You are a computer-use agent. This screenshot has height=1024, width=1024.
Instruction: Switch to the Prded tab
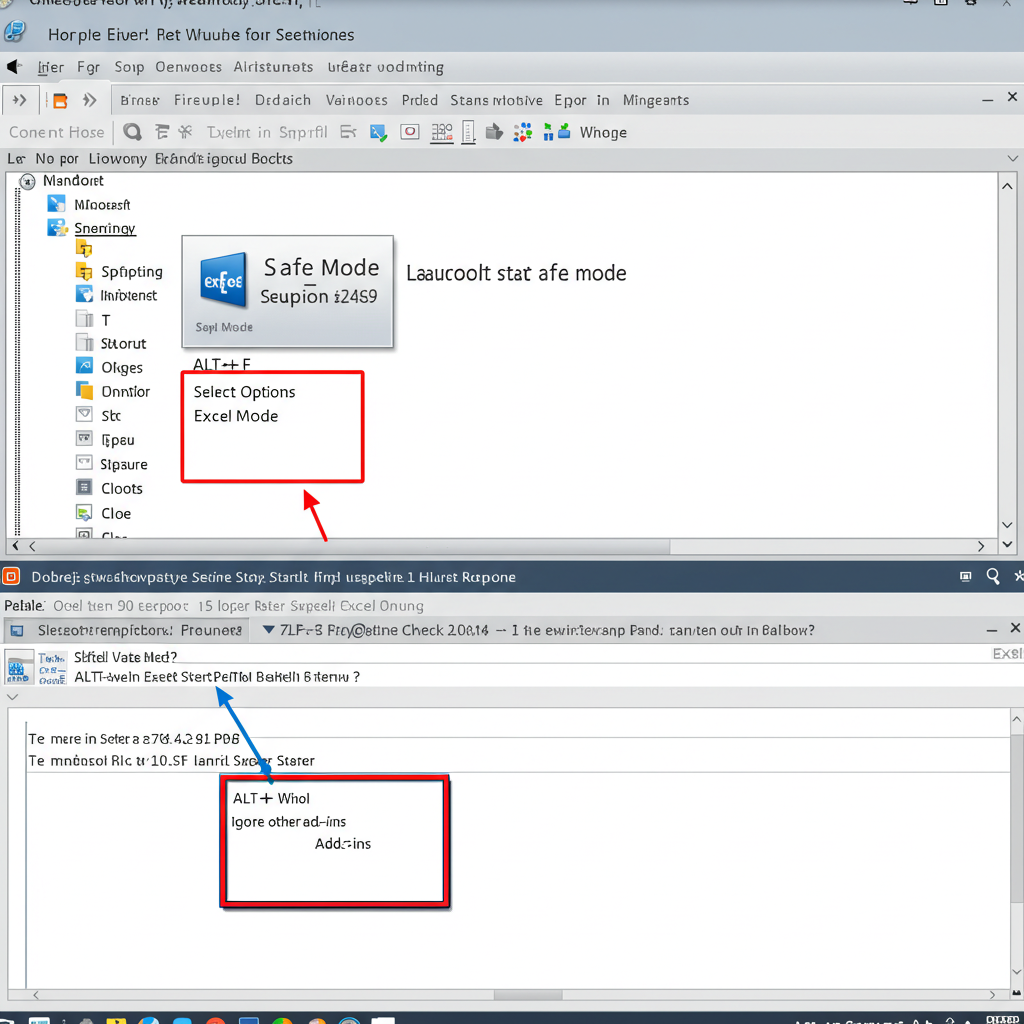(x=419, y=100)
